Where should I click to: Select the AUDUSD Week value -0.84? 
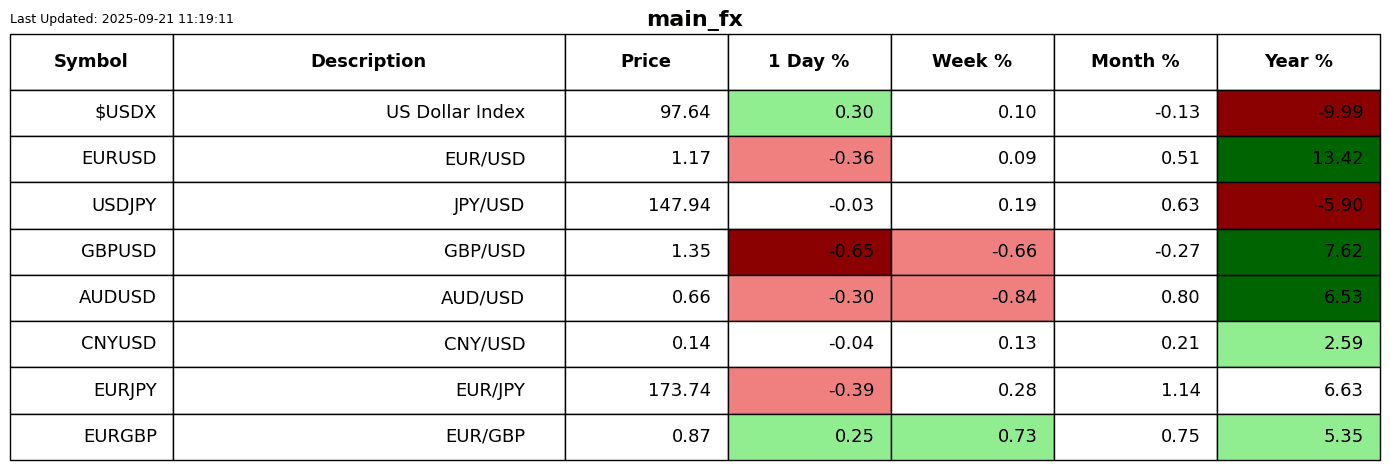click(x=972, y=298)
